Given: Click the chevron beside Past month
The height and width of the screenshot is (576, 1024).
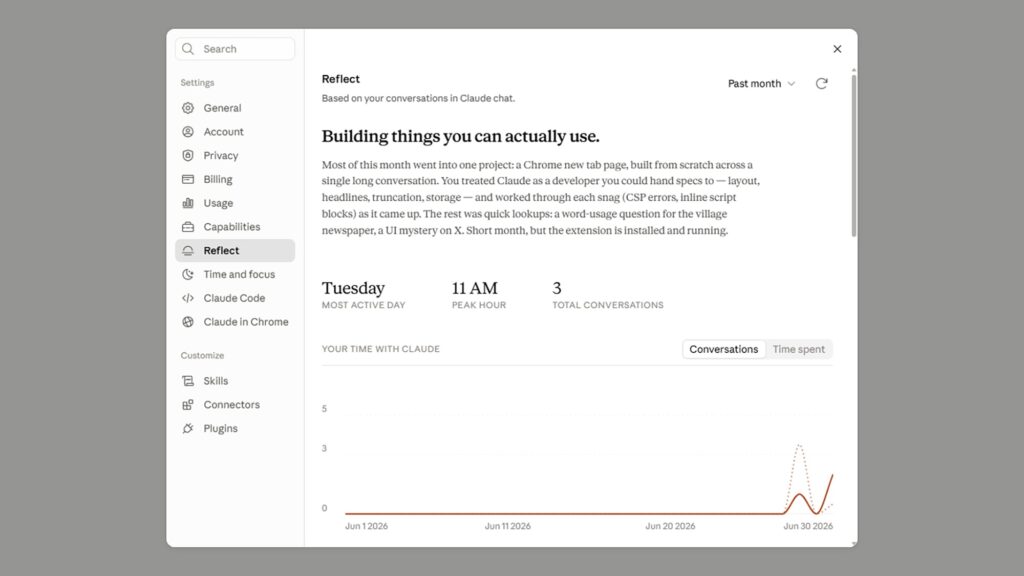Looking at the screenshot, I should point(792,84).
